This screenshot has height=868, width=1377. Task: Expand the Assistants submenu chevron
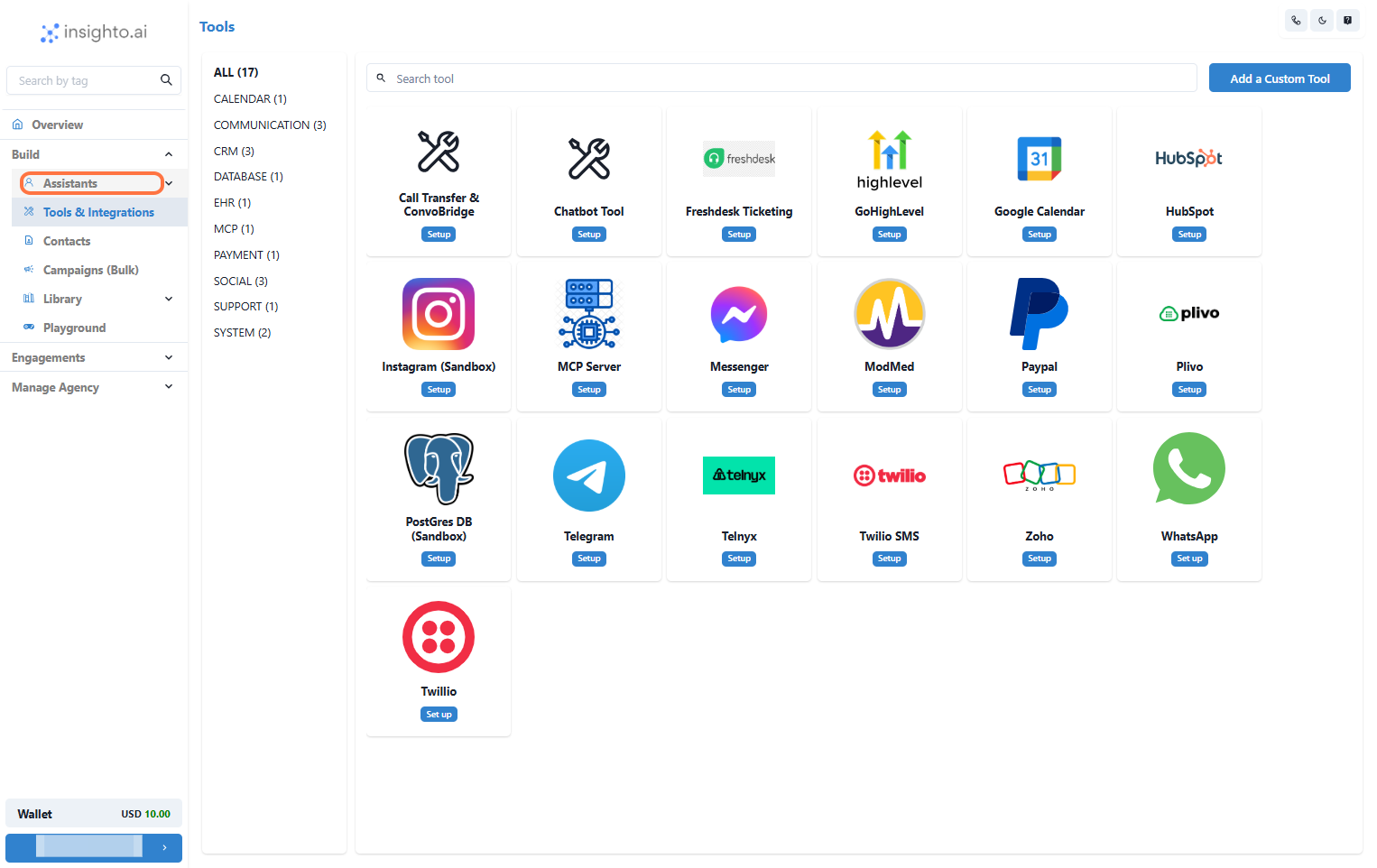point(169,183)
